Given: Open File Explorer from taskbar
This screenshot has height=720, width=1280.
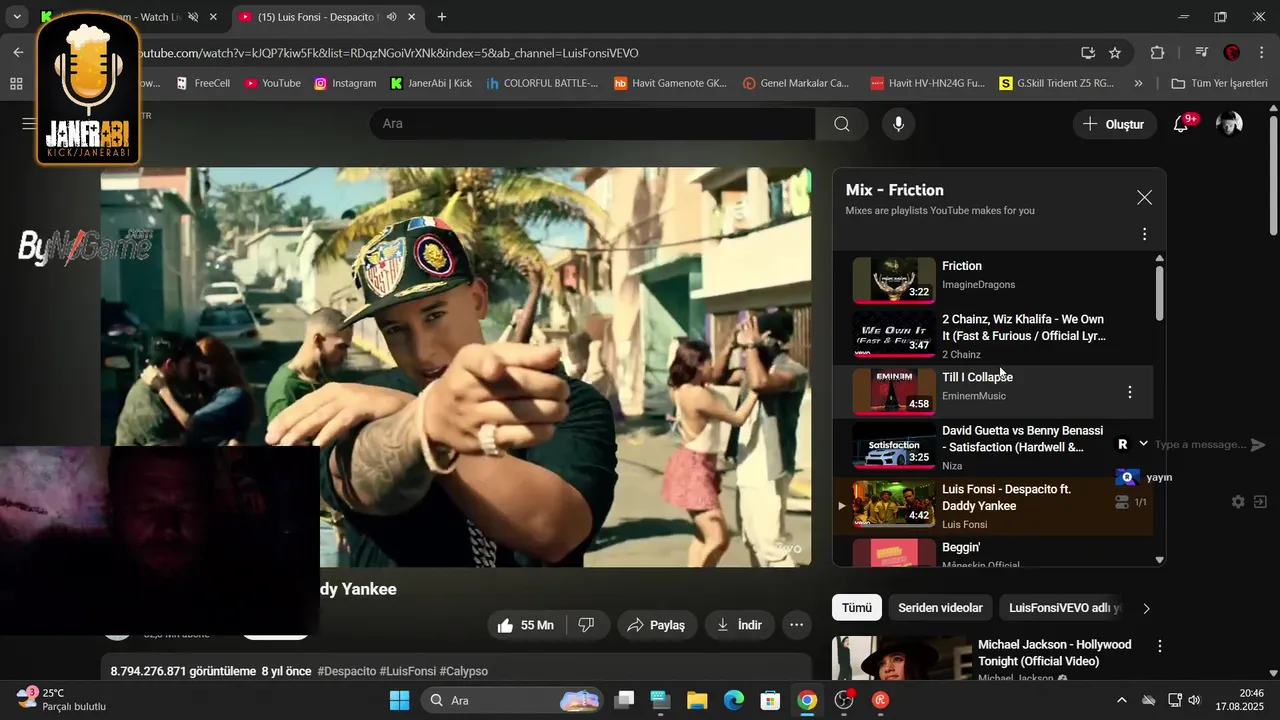Looking at the screenshot, I should coord(697,700).
